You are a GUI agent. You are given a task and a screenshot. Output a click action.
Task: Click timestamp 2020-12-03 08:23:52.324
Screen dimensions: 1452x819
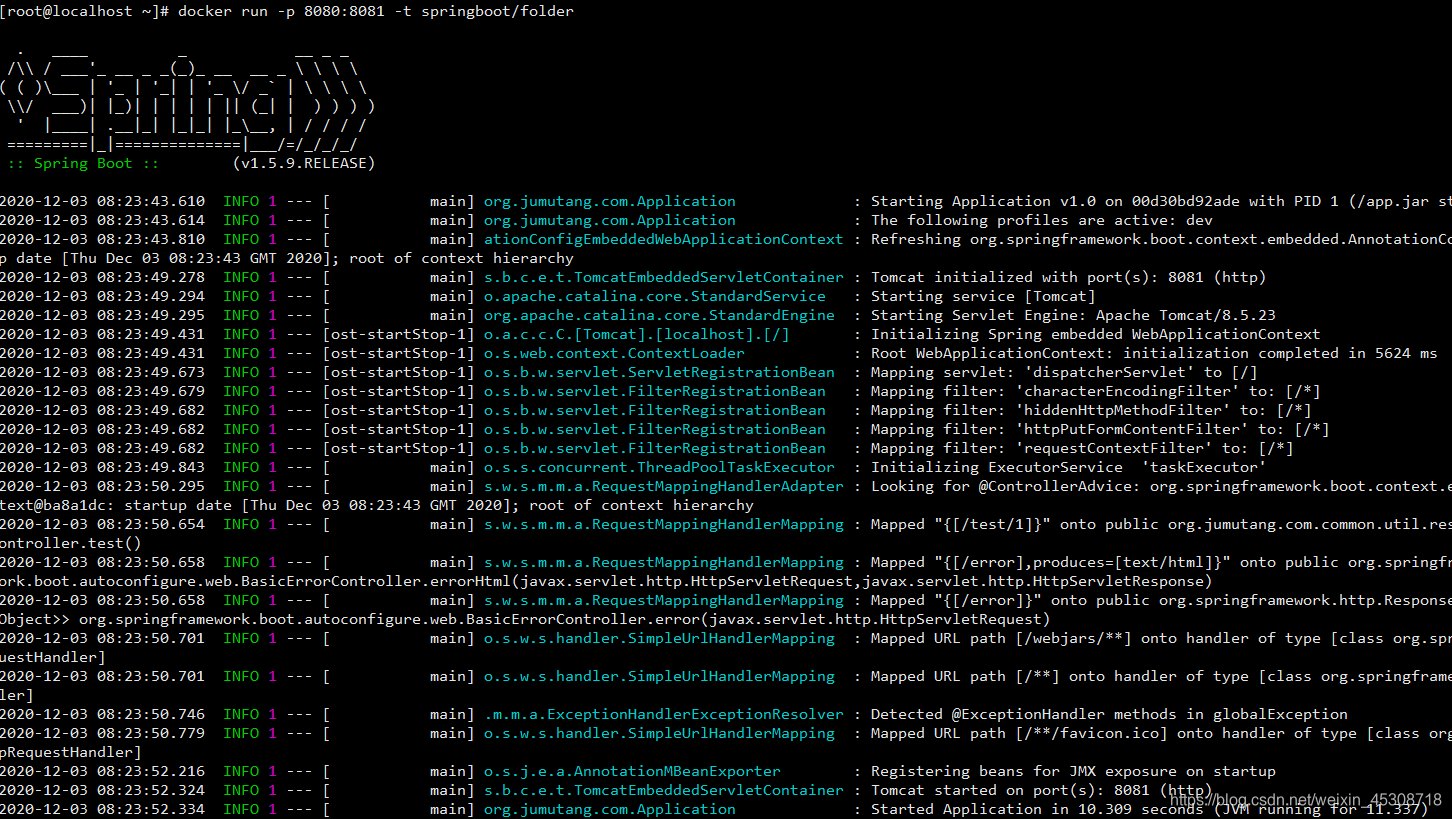tap(103, 790)
